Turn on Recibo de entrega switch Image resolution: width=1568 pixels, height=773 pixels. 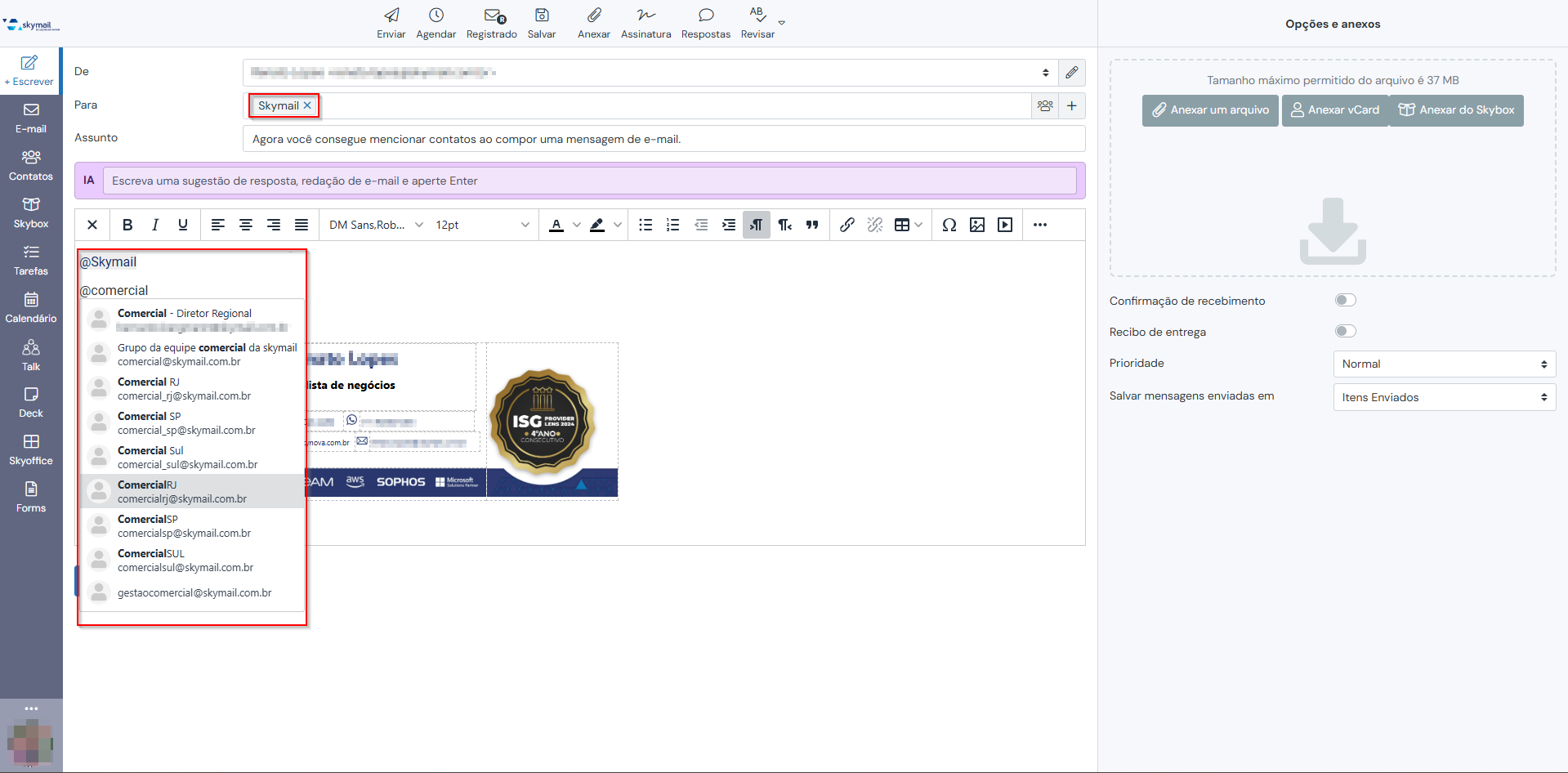click(1345, 332)
